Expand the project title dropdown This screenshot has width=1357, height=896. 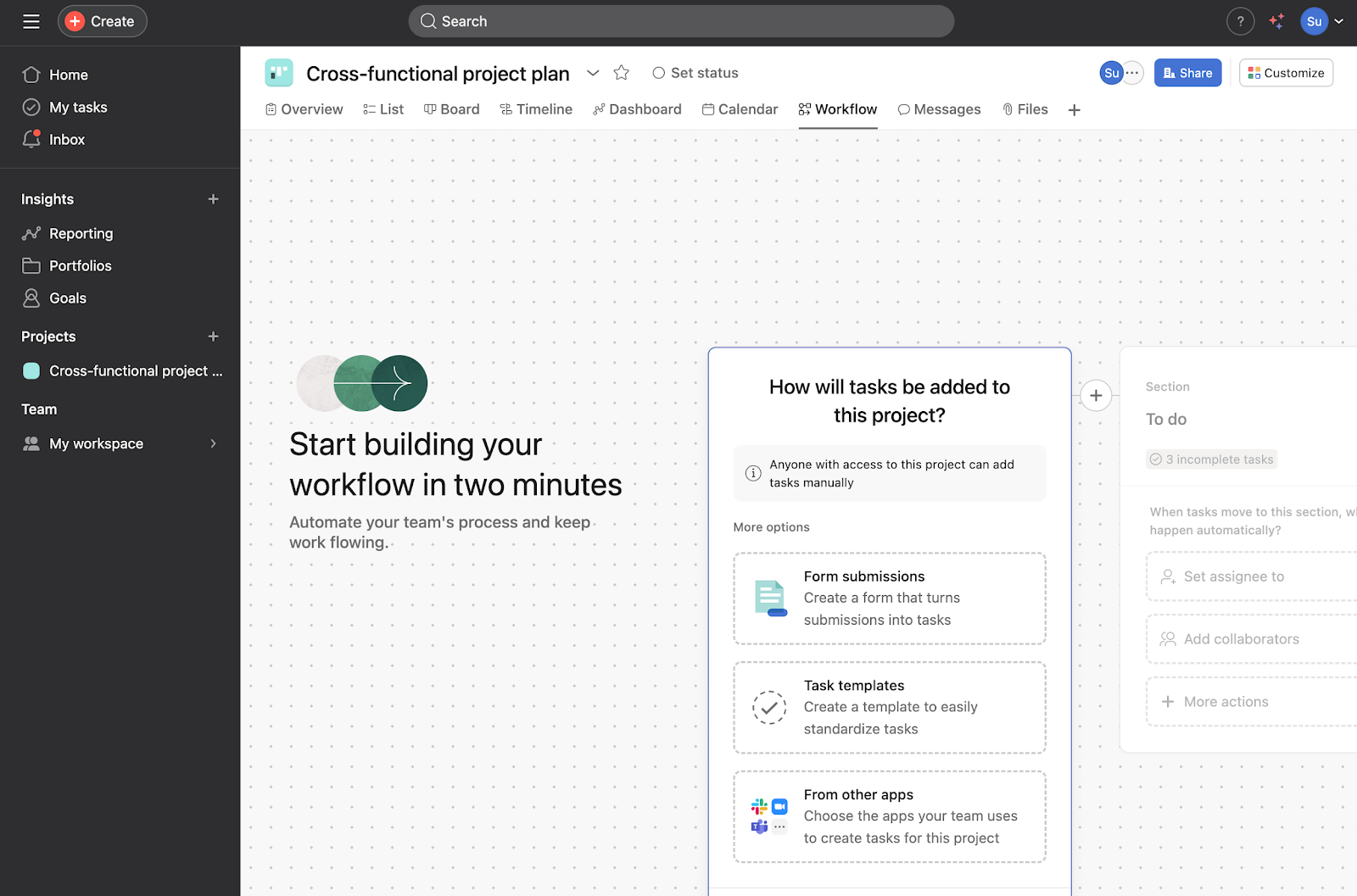point(593,73)
